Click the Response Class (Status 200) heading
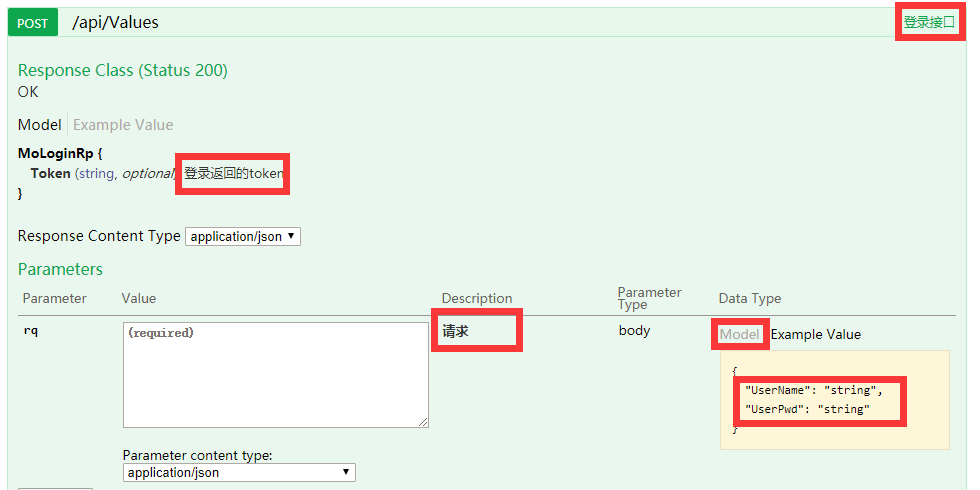Viewport: 980px width, 490px height. click(122, 71)
